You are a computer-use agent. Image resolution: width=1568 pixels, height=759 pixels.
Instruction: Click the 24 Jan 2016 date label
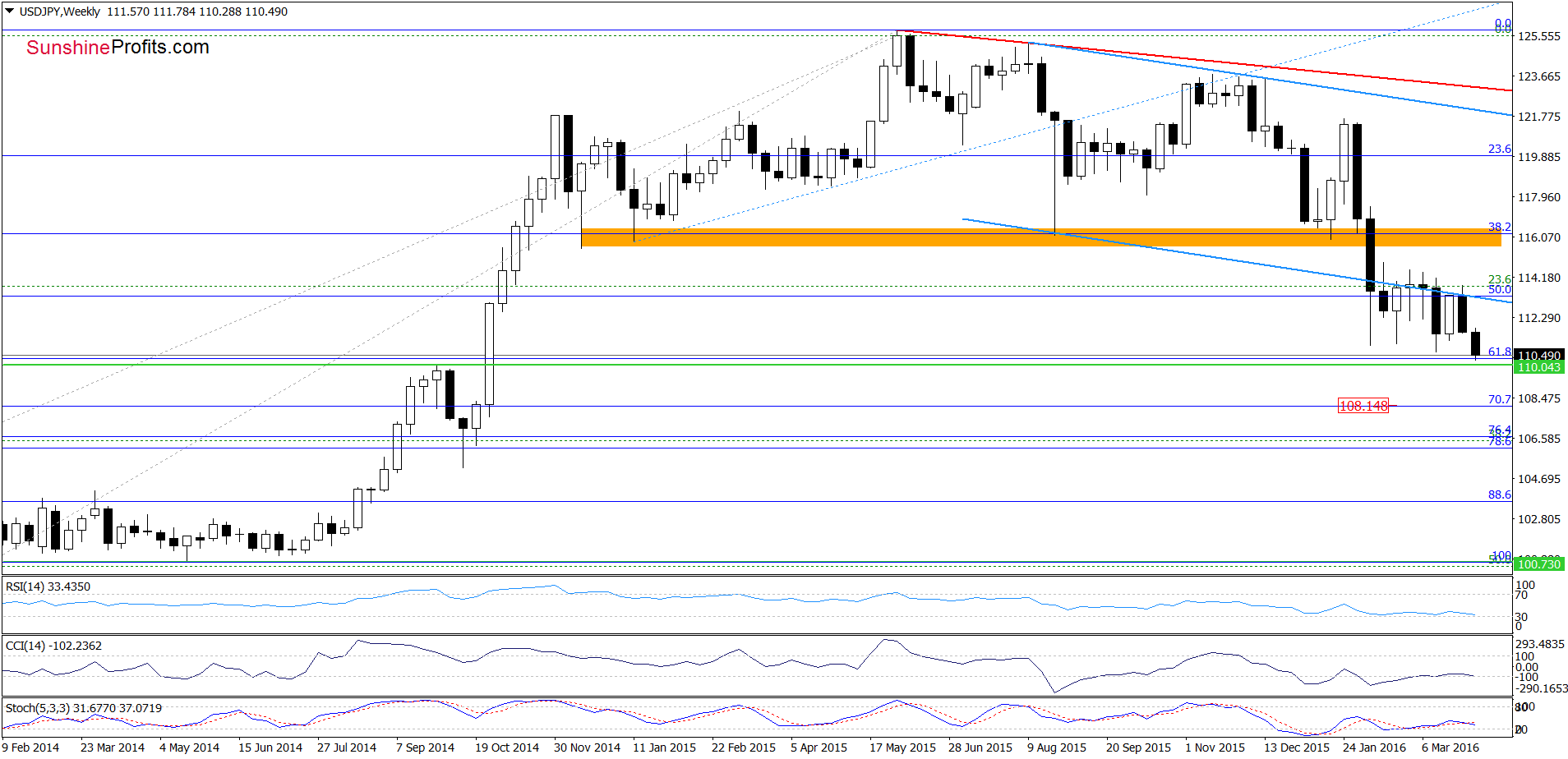click(x=1374, y=747)
